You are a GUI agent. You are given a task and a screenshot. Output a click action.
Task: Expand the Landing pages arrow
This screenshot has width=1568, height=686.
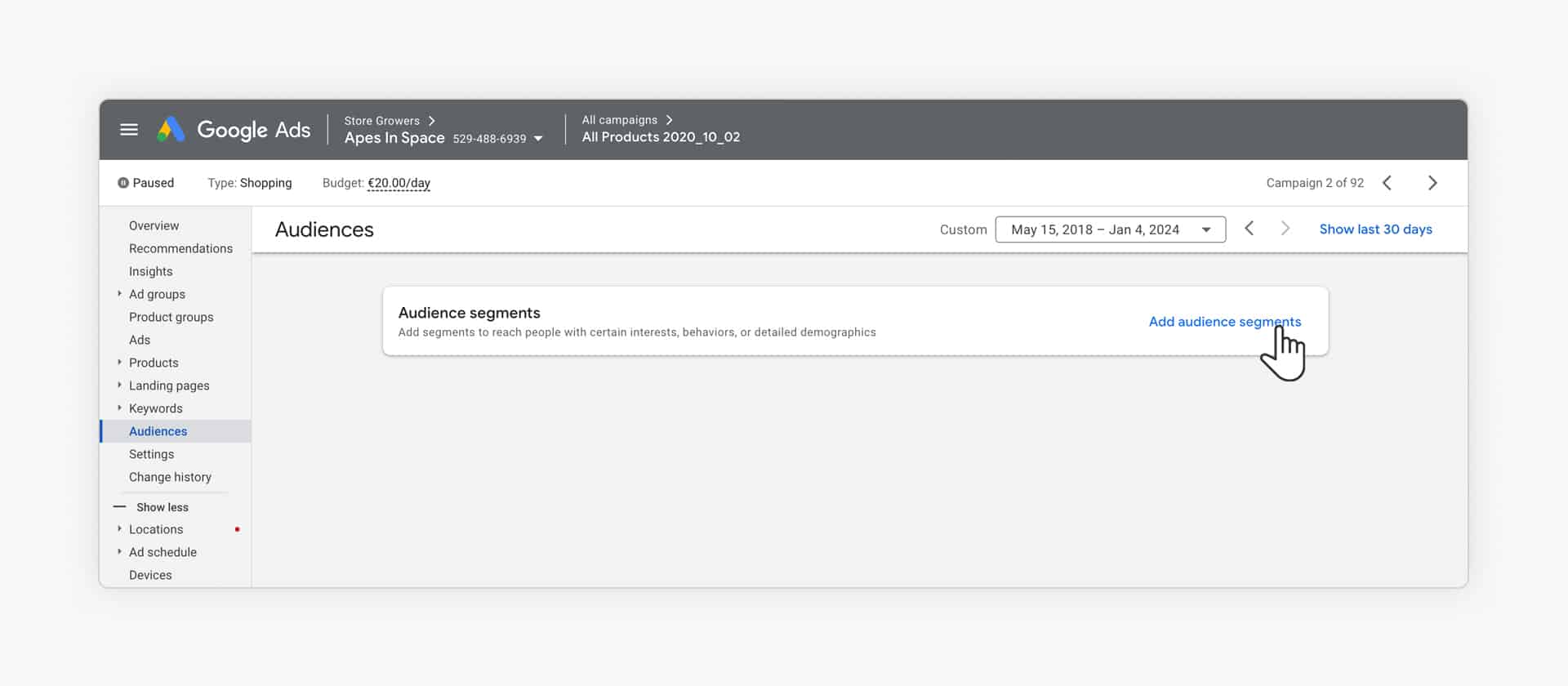pos(119,385)
